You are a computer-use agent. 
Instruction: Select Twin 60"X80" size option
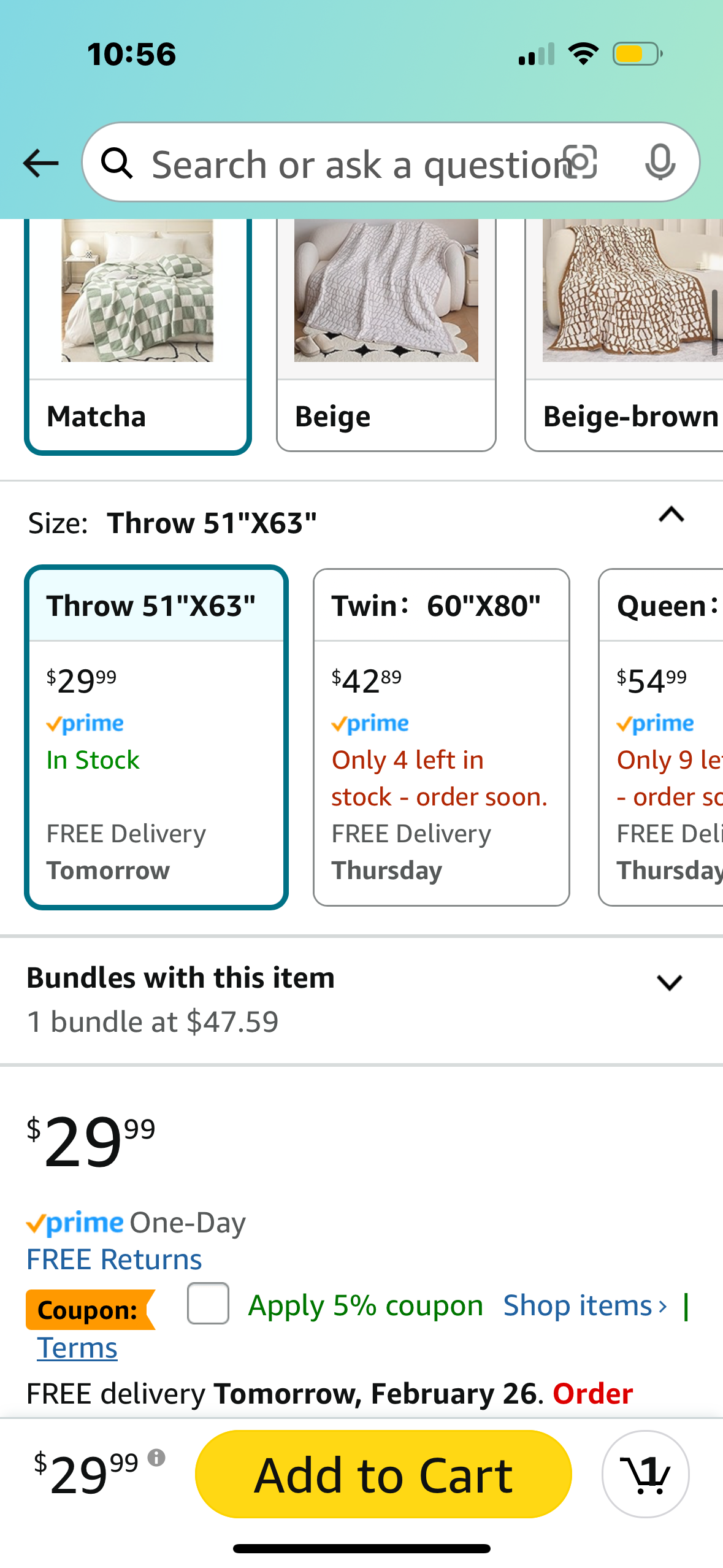tap(442, 737)
